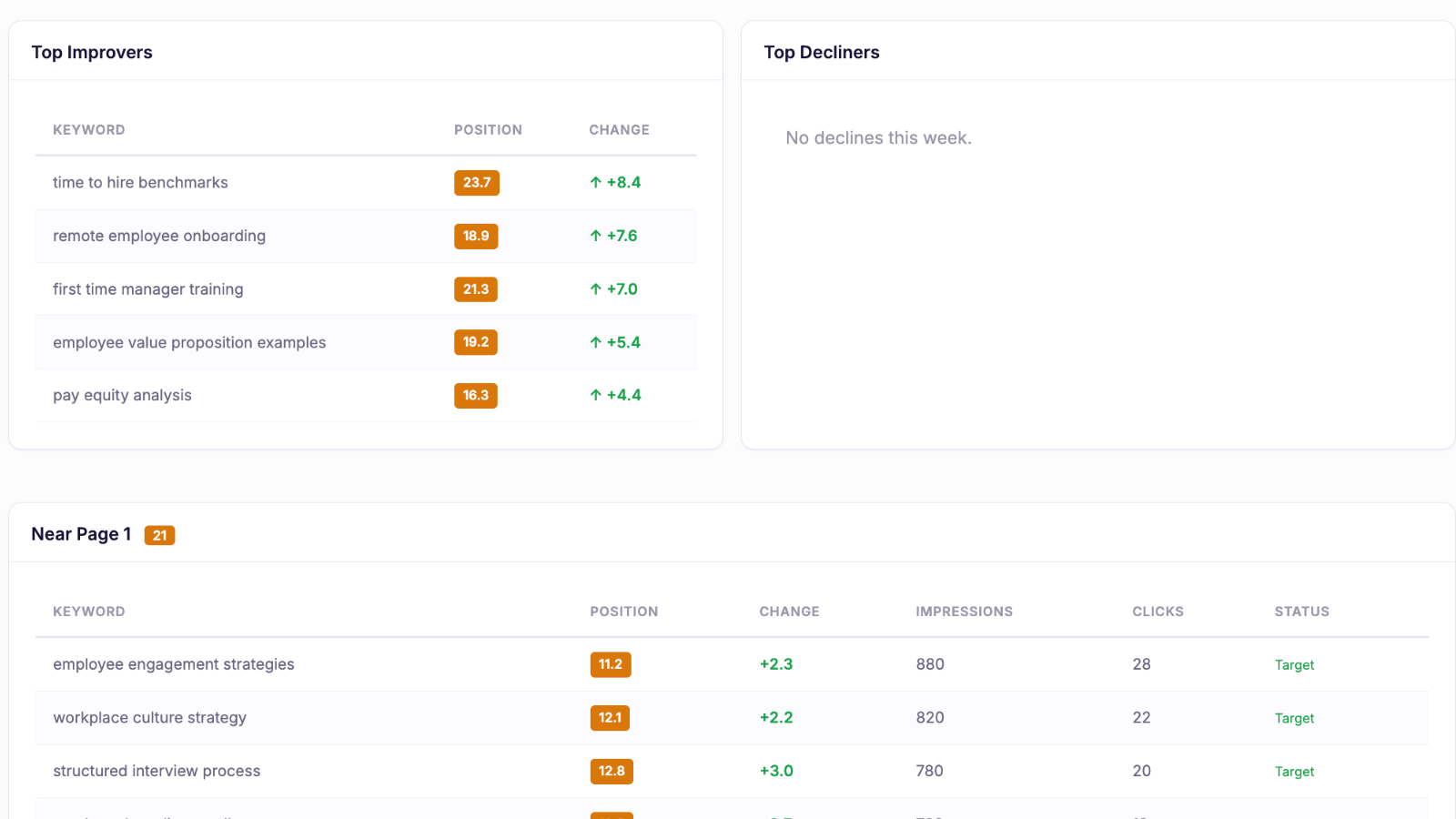Image resolution: width=1456 pixels, height=819 pixels.
Task: Click the 21.3 position badge
Action: click(x=476, y=289)
